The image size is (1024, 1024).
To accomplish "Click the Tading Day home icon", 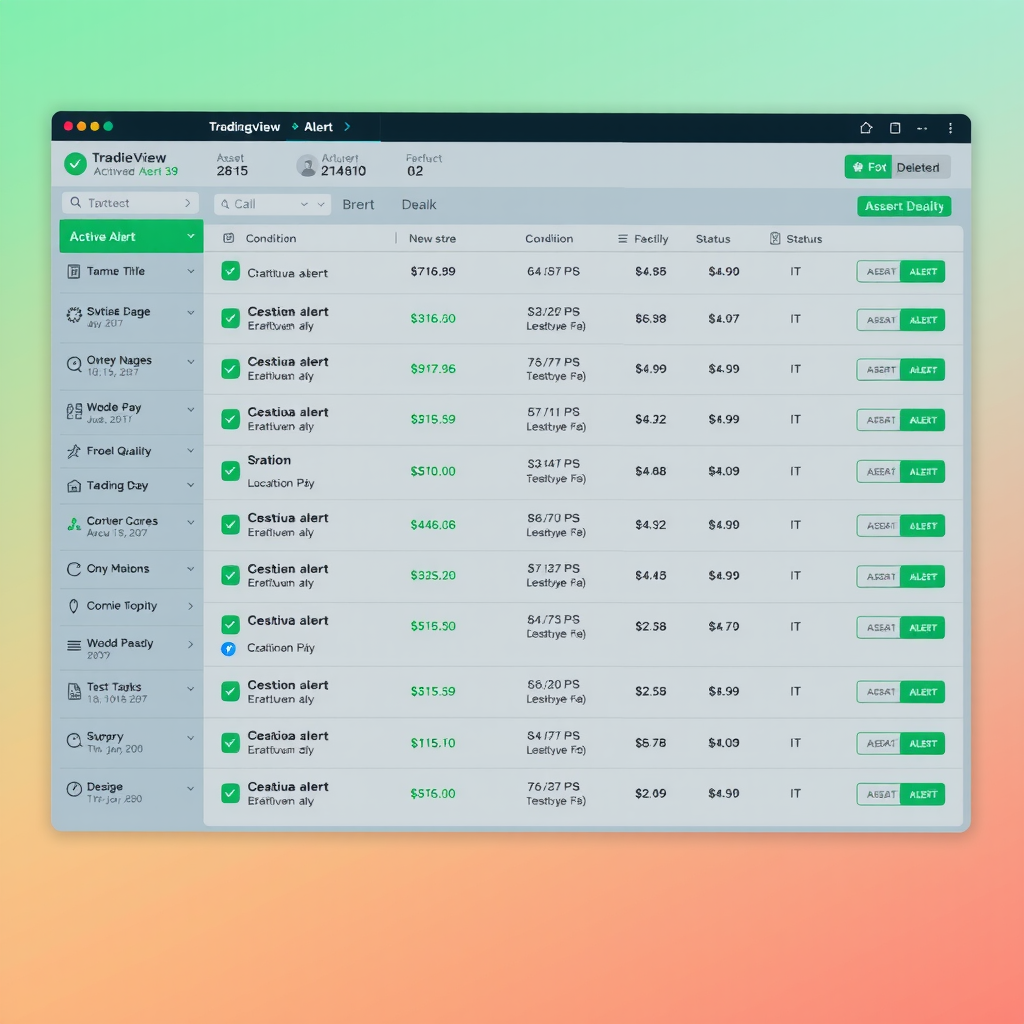I will 74,486.
